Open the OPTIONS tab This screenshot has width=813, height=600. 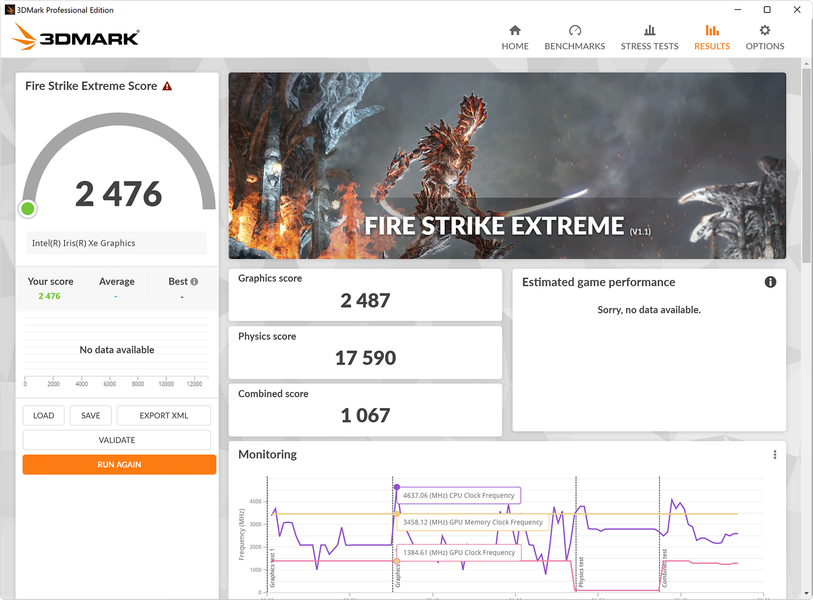(765, 38)
